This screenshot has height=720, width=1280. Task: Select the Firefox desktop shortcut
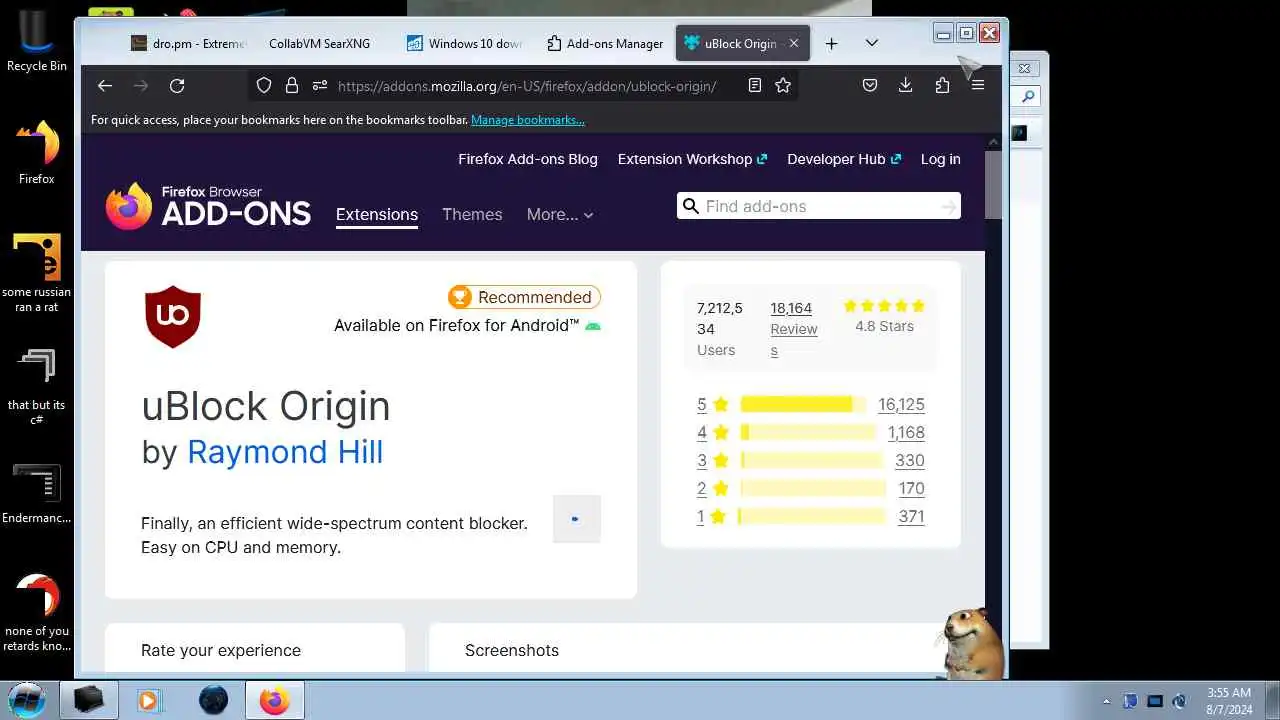pos(37,152)
